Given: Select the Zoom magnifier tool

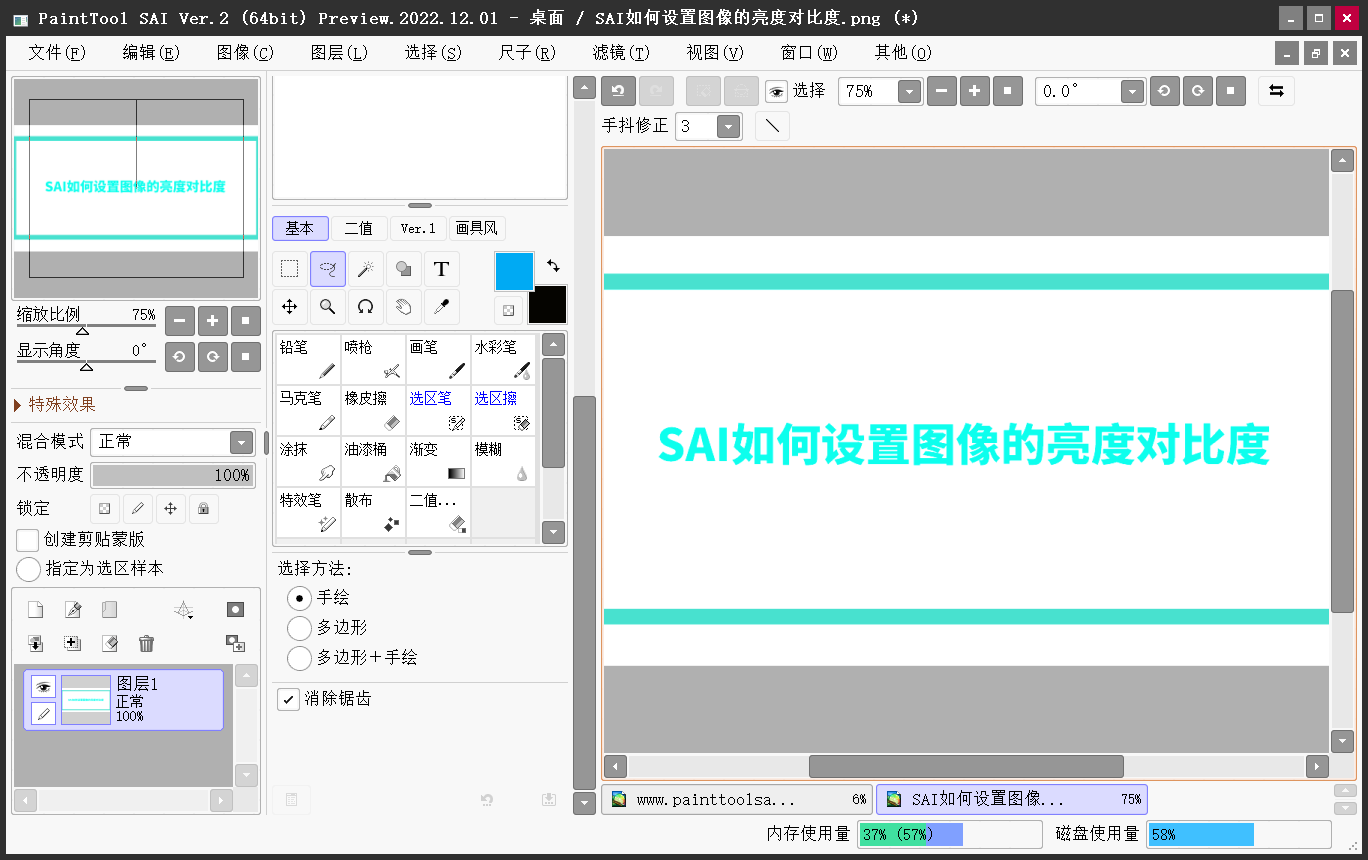Looking at the screenshot, I should coord(328,307).
